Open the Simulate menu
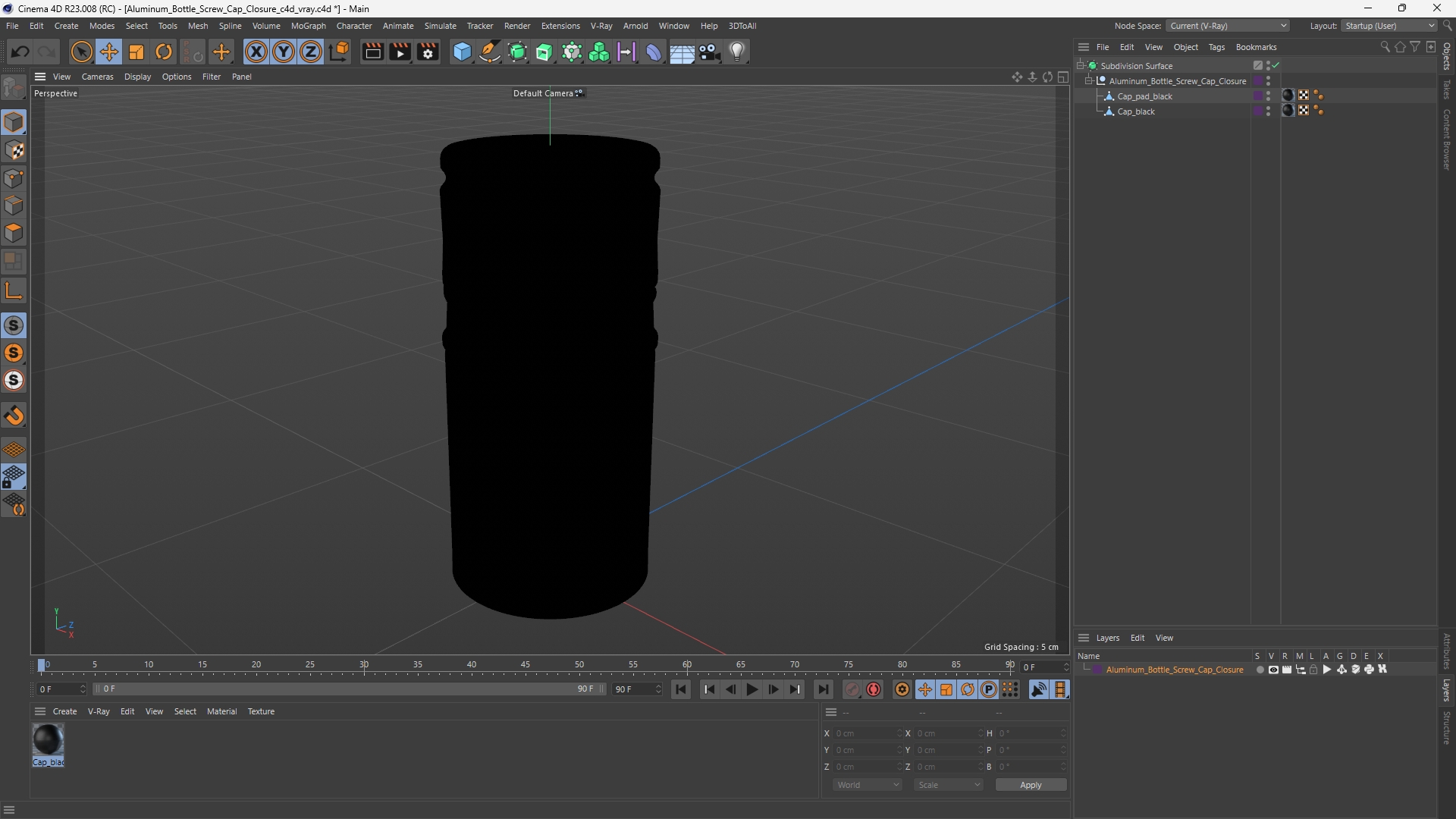This screenshot has width=1456, height=819. 440,26
